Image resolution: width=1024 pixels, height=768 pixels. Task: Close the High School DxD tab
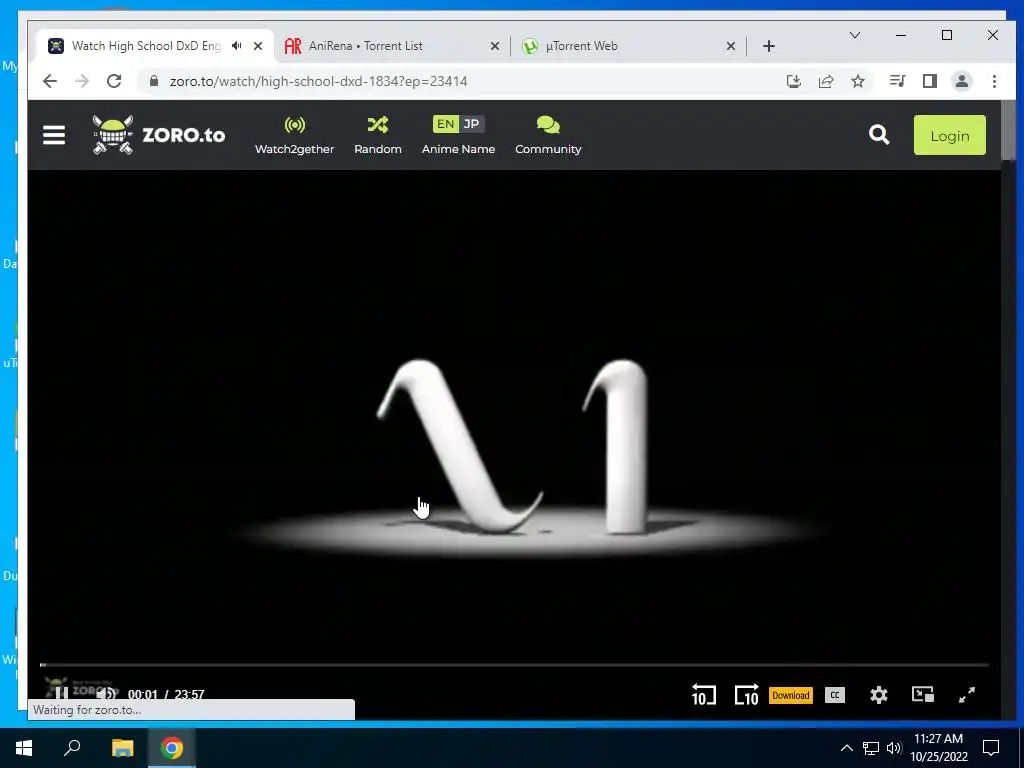258,46
